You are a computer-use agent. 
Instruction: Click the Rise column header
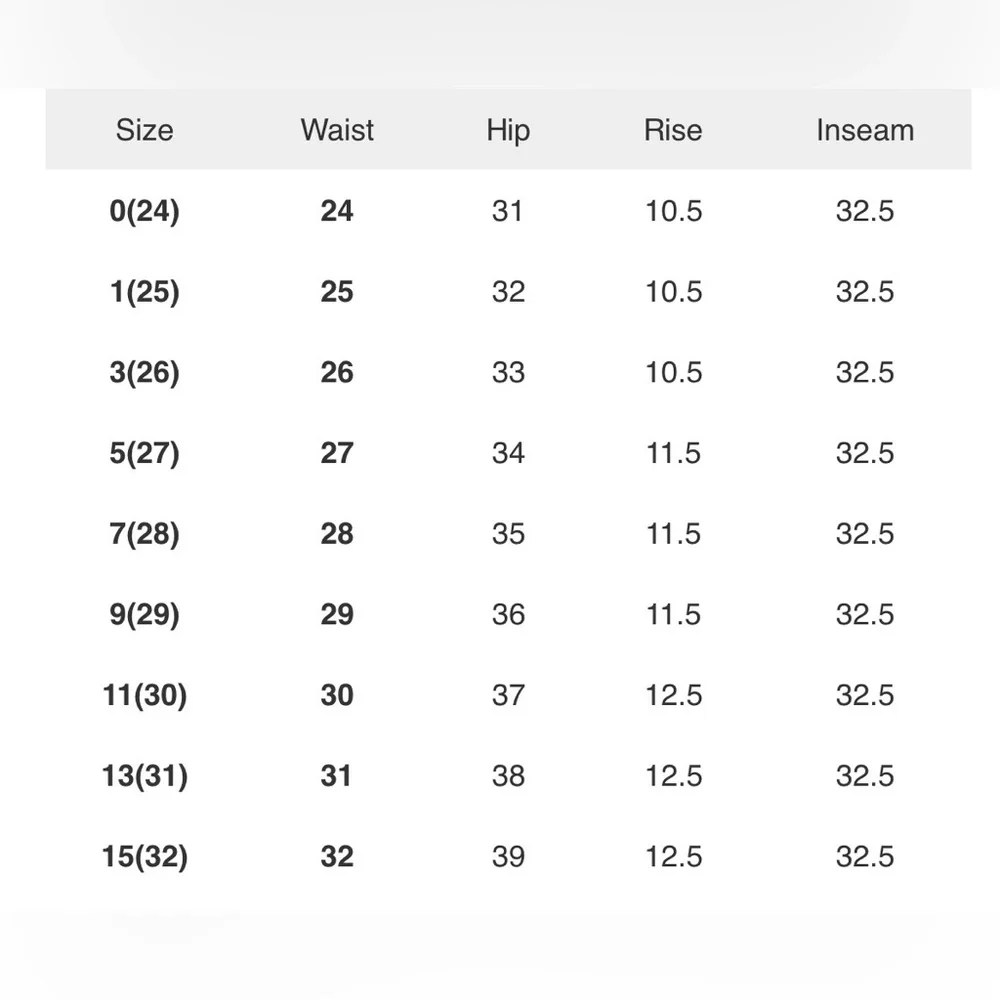(673, 130)
